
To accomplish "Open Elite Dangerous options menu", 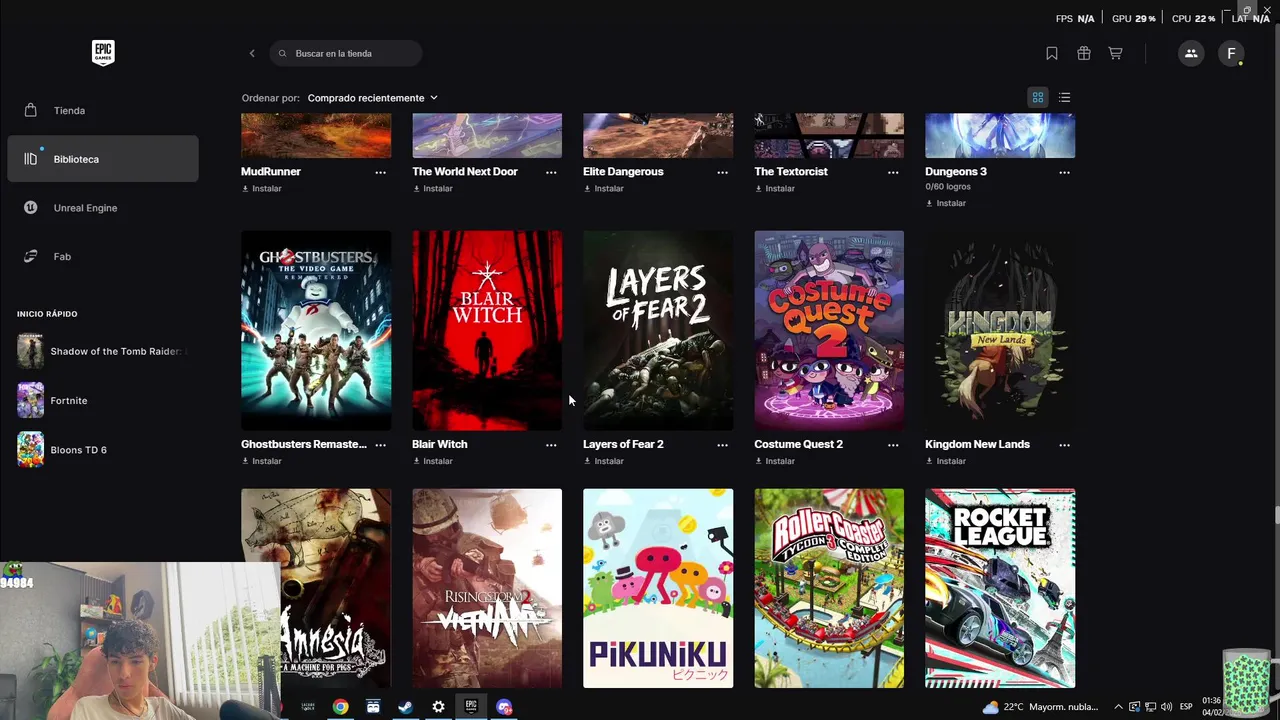I will tap(722, 172).
